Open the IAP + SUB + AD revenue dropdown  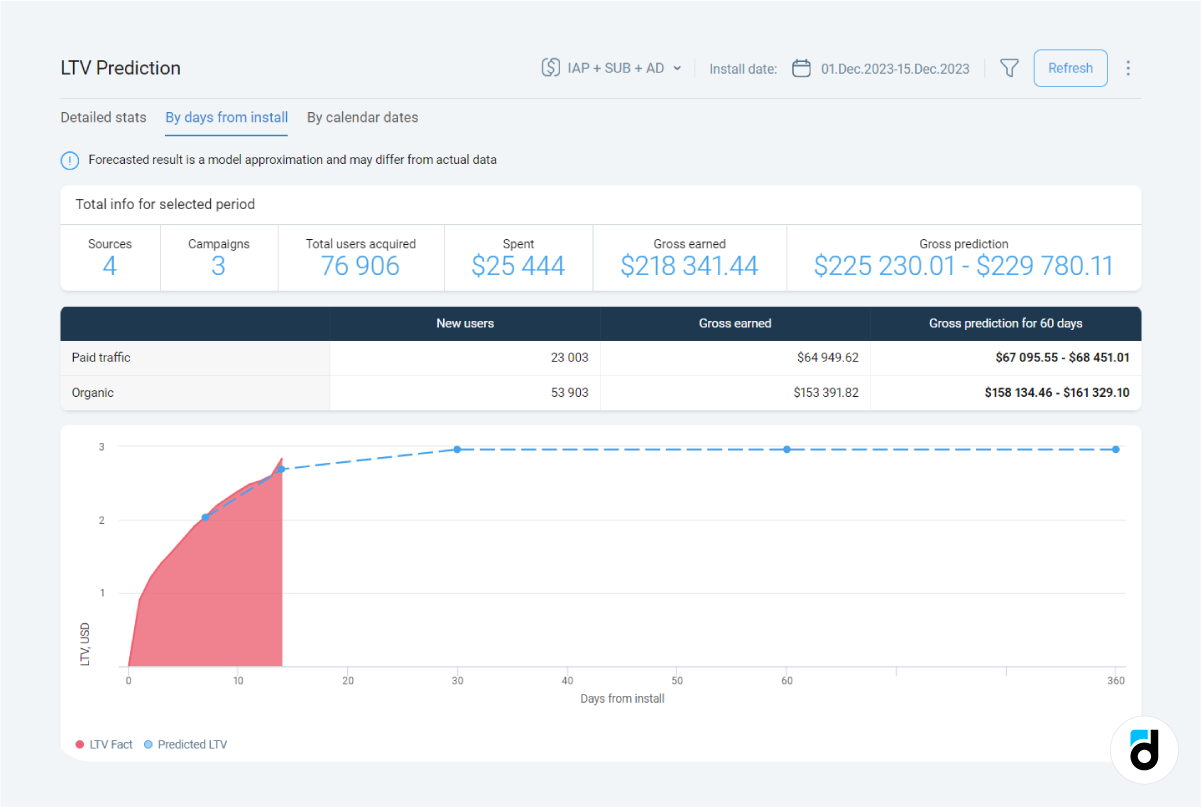click(x=611, y=68)
